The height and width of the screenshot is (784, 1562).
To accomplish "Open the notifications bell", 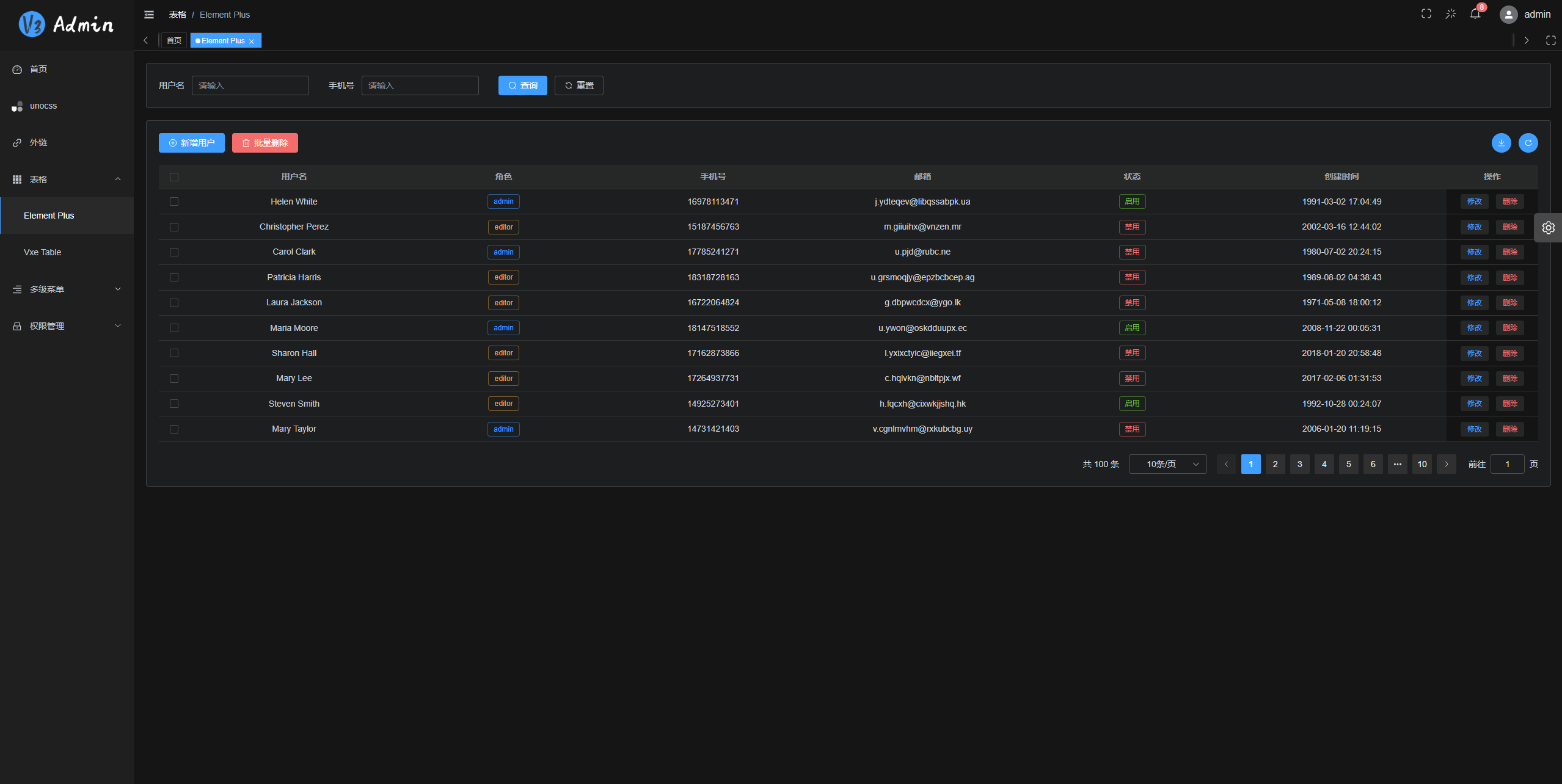I will pyautogui.click(x=1475, y=14).
